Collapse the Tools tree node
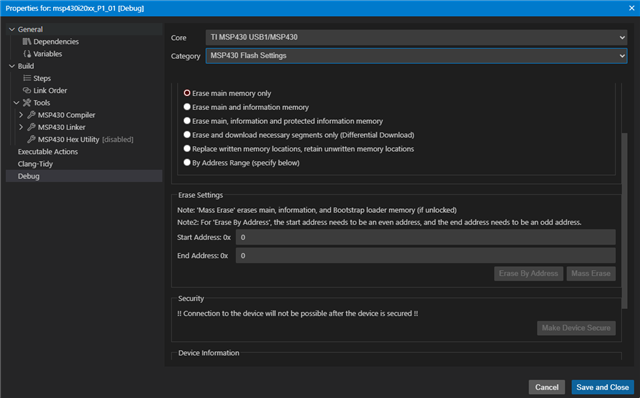The height and width of the screenshot is (398, 640). (x=16, y=103)
